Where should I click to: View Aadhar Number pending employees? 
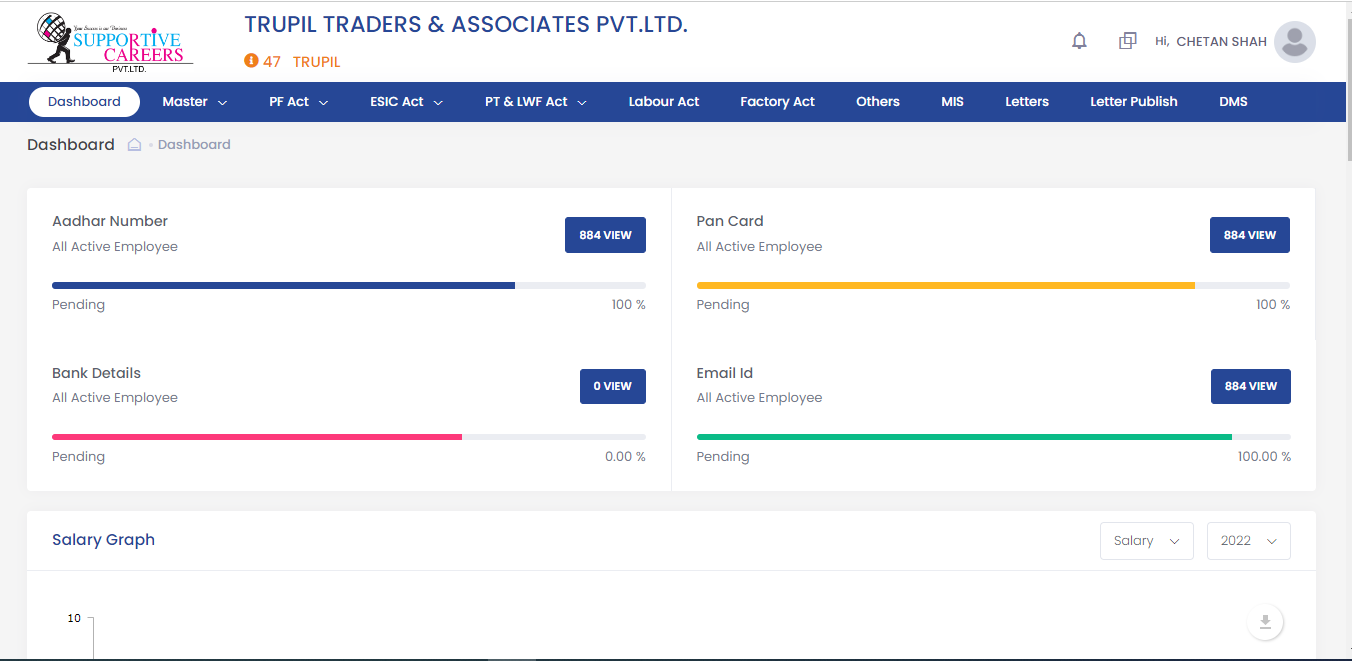[x=605, y=235]
